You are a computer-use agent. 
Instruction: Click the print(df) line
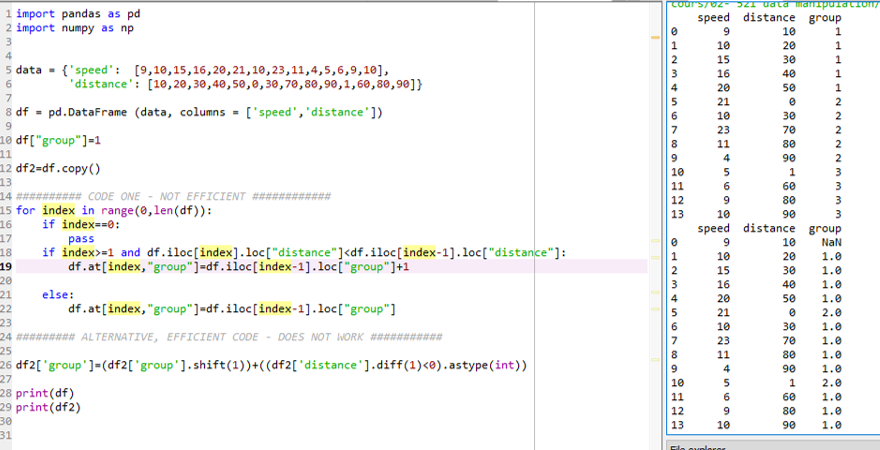point(45,393)
